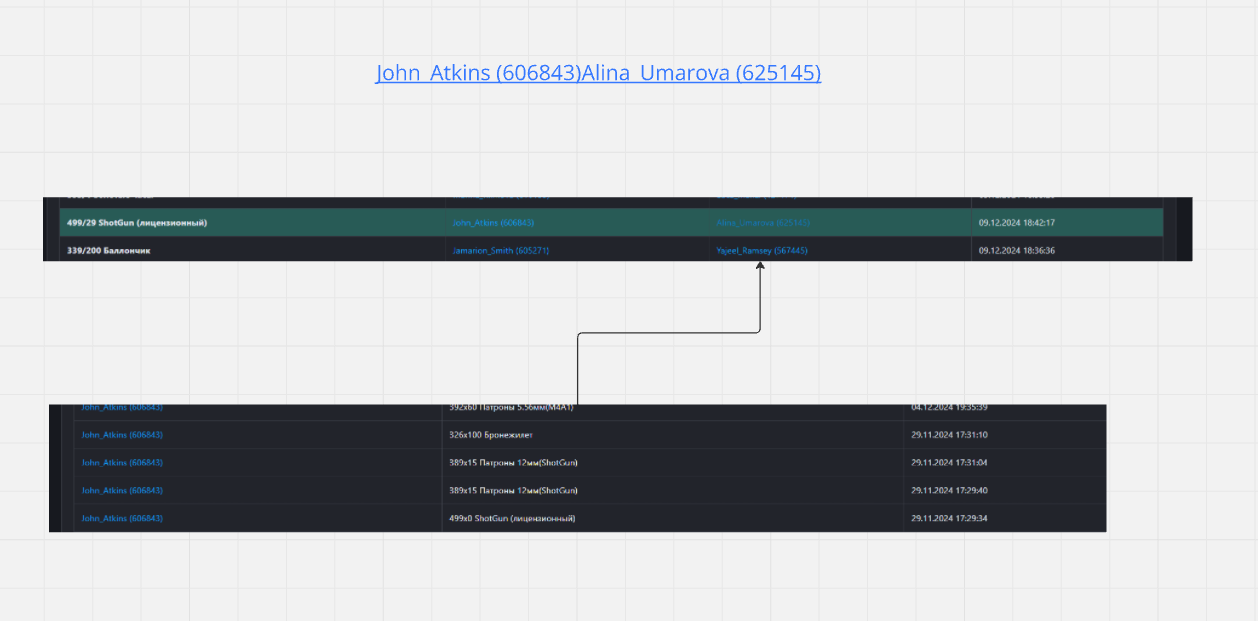Viewport: 1258px width, 621px height.
Task: Click John_Atkins link in the Бронежилет row
Action: click(x=122, y=435)
